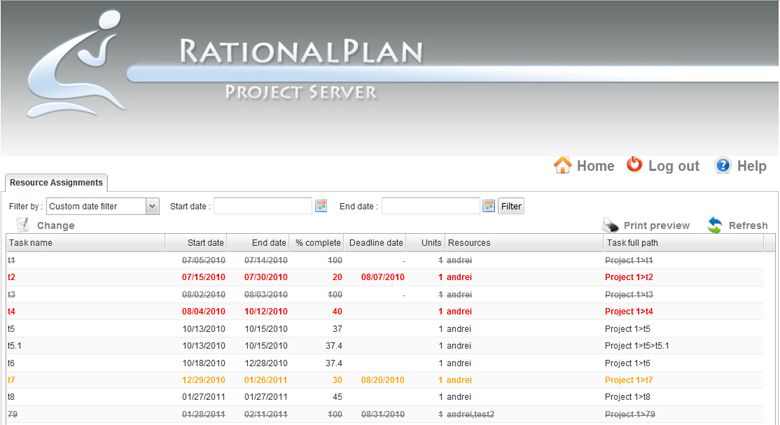This screenshot has height=425, width=780.
Task: Click the Log out power icon
Action: [634, 165]
